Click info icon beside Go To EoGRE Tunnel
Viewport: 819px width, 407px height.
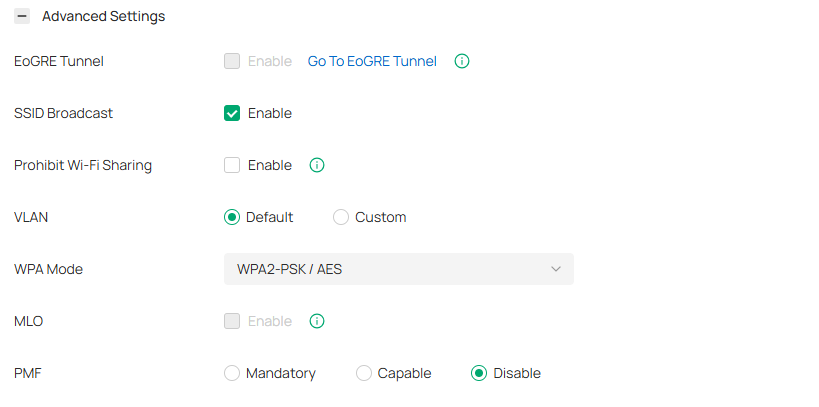[462, 61]
